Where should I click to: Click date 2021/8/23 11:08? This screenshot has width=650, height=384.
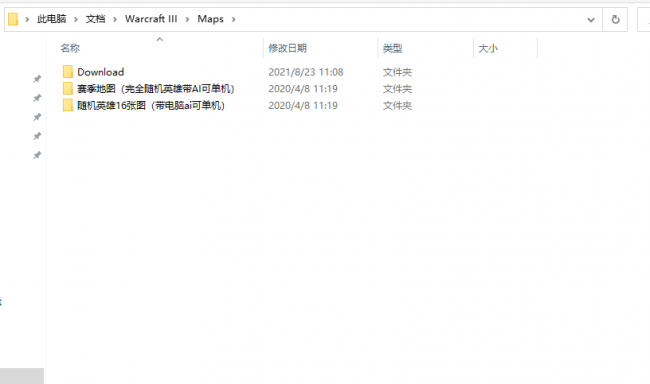coord(306,72)
